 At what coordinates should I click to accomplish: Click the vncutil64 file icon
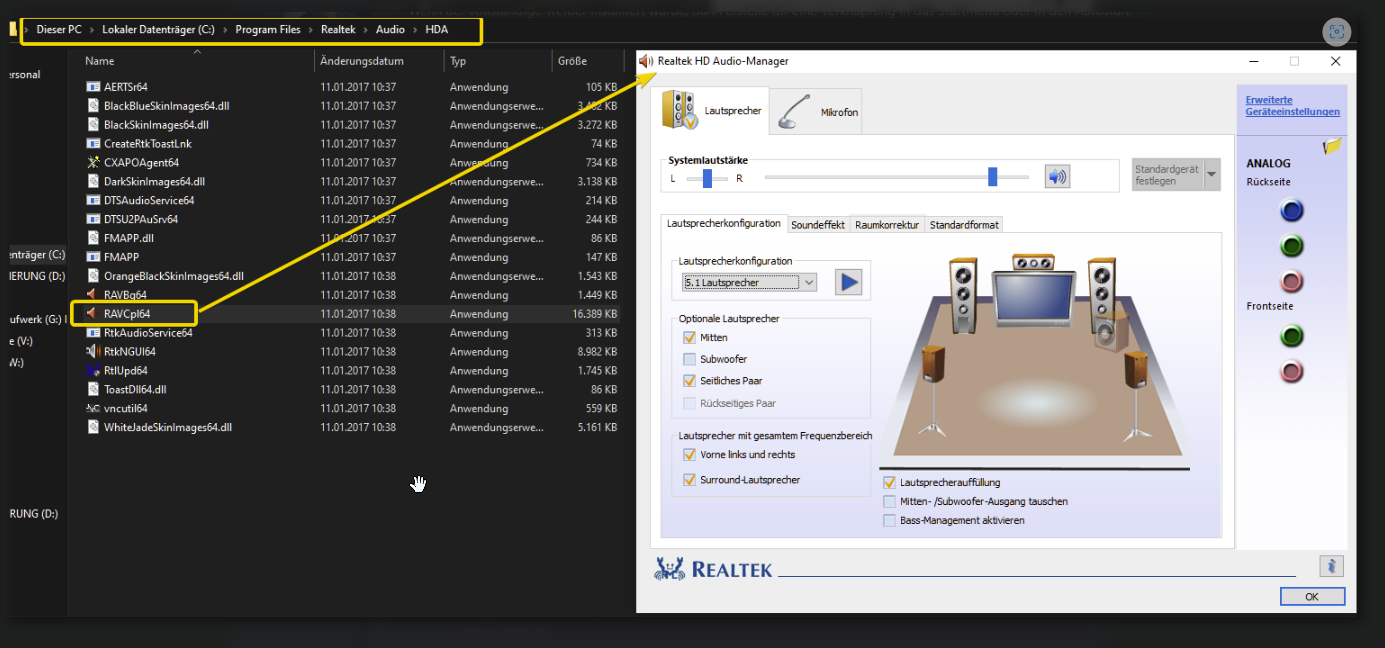point(93,408)
